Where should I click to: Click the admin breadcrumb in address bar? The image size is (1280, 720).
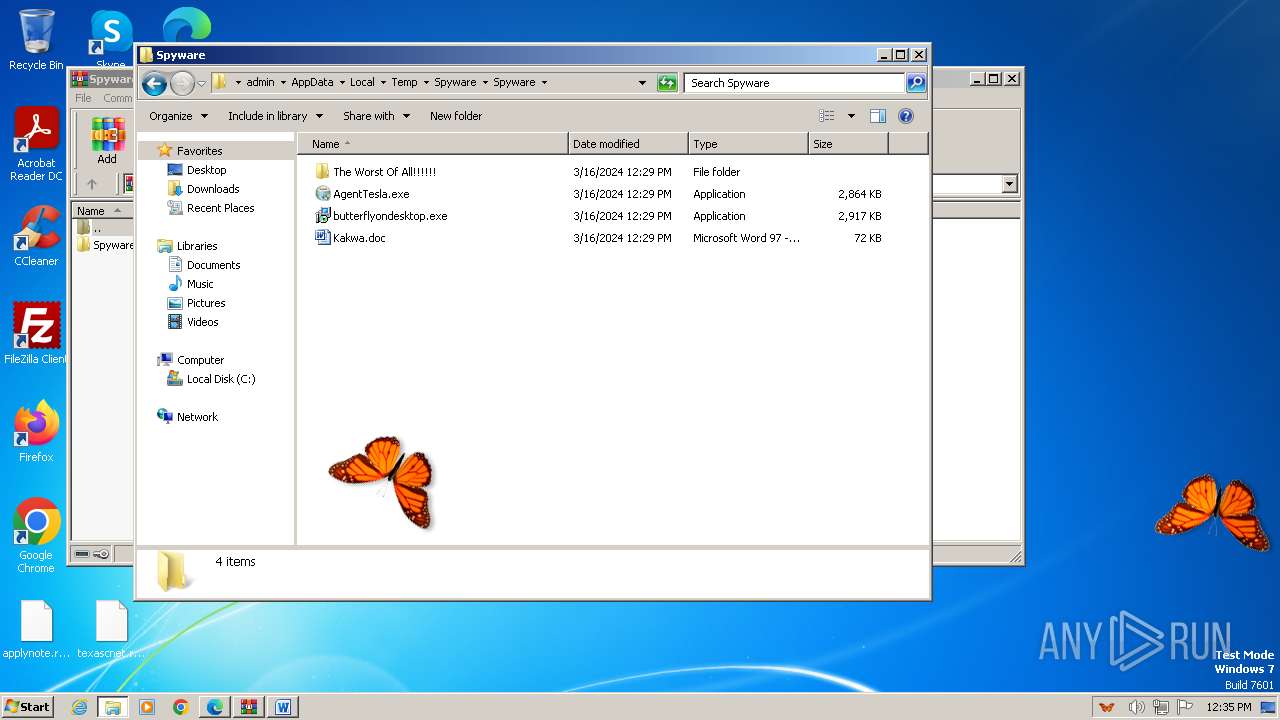(x=260, y=83)
